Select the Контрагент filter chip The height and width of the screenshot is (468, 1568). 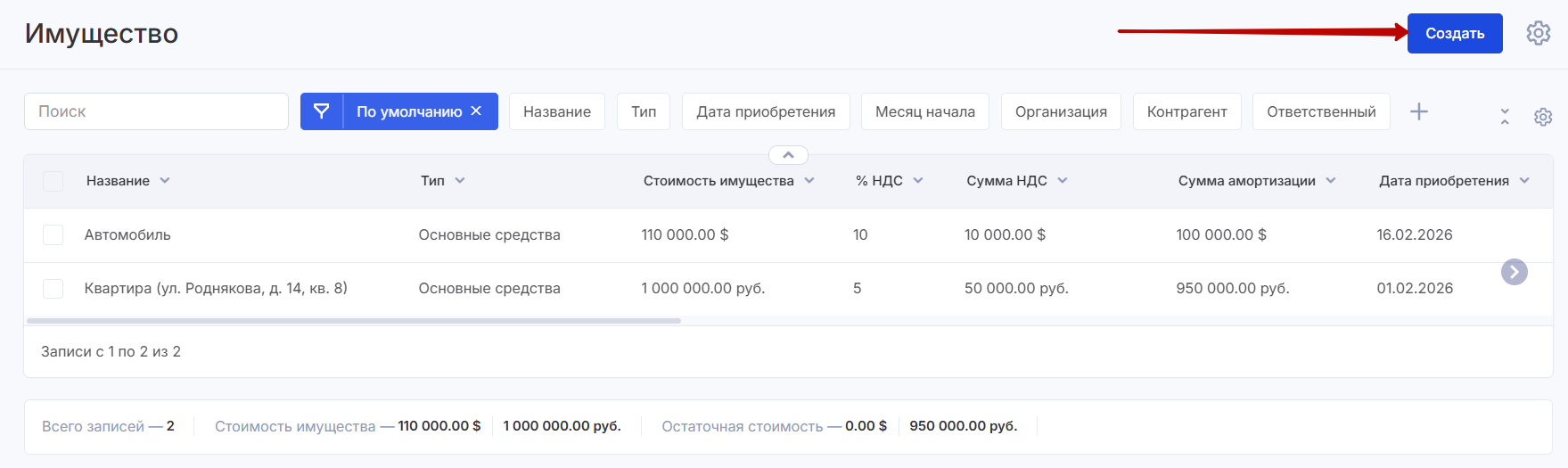tap(1186, 111)
